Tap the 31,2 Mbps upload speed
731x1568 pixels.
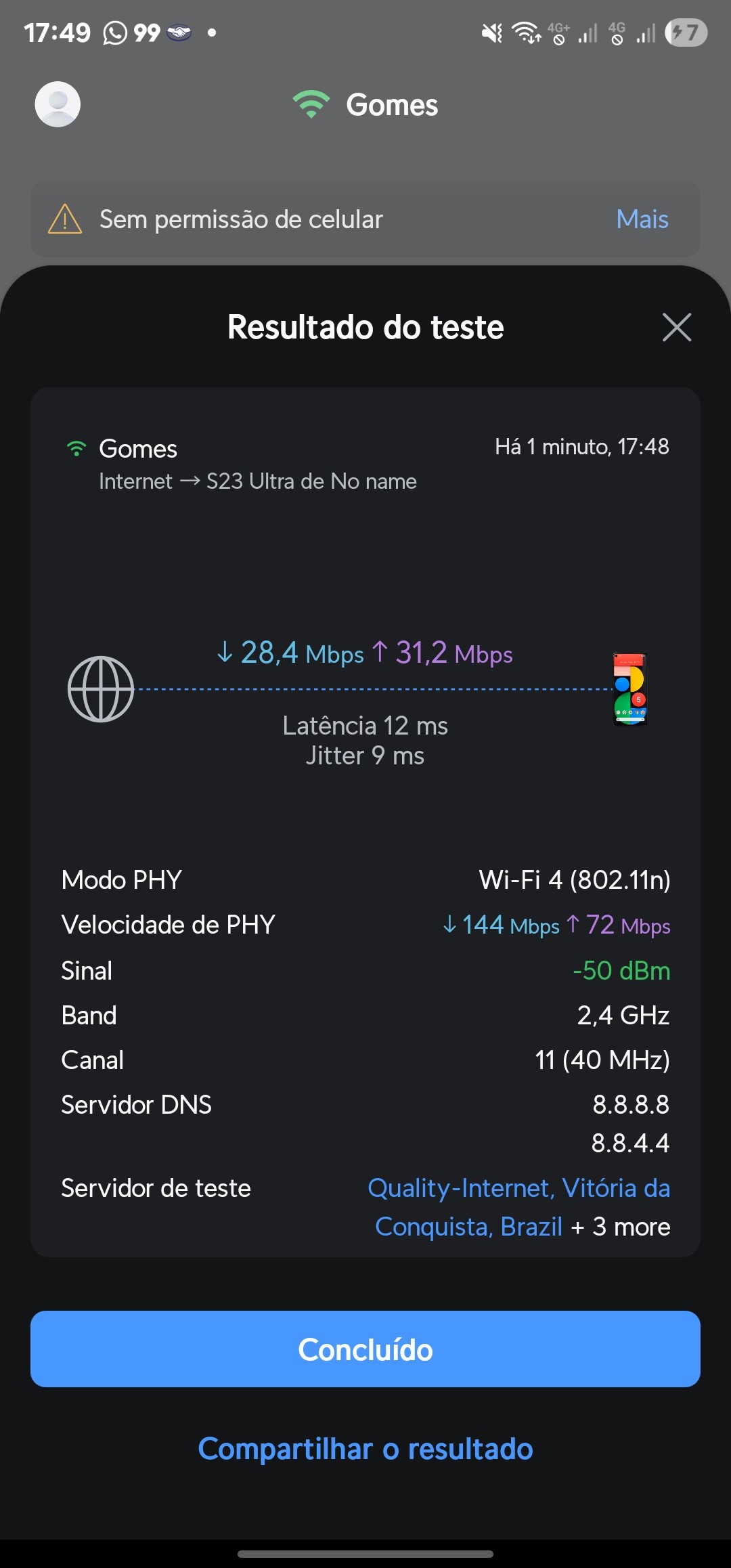(443, 653)
